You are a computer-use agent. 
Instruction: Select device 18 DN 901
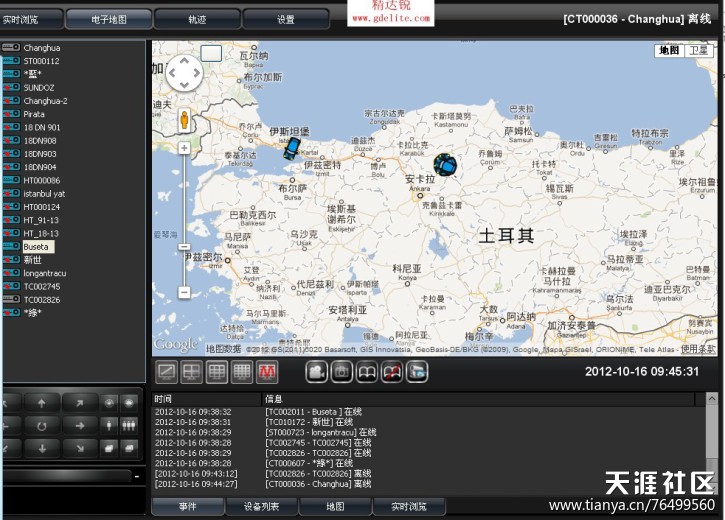click(x=42, y=127)
